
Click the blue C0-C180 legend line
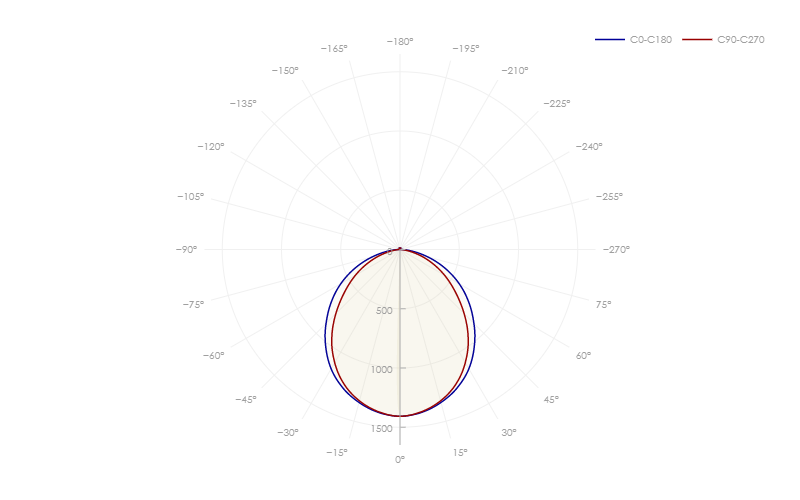tap(610, 40)
